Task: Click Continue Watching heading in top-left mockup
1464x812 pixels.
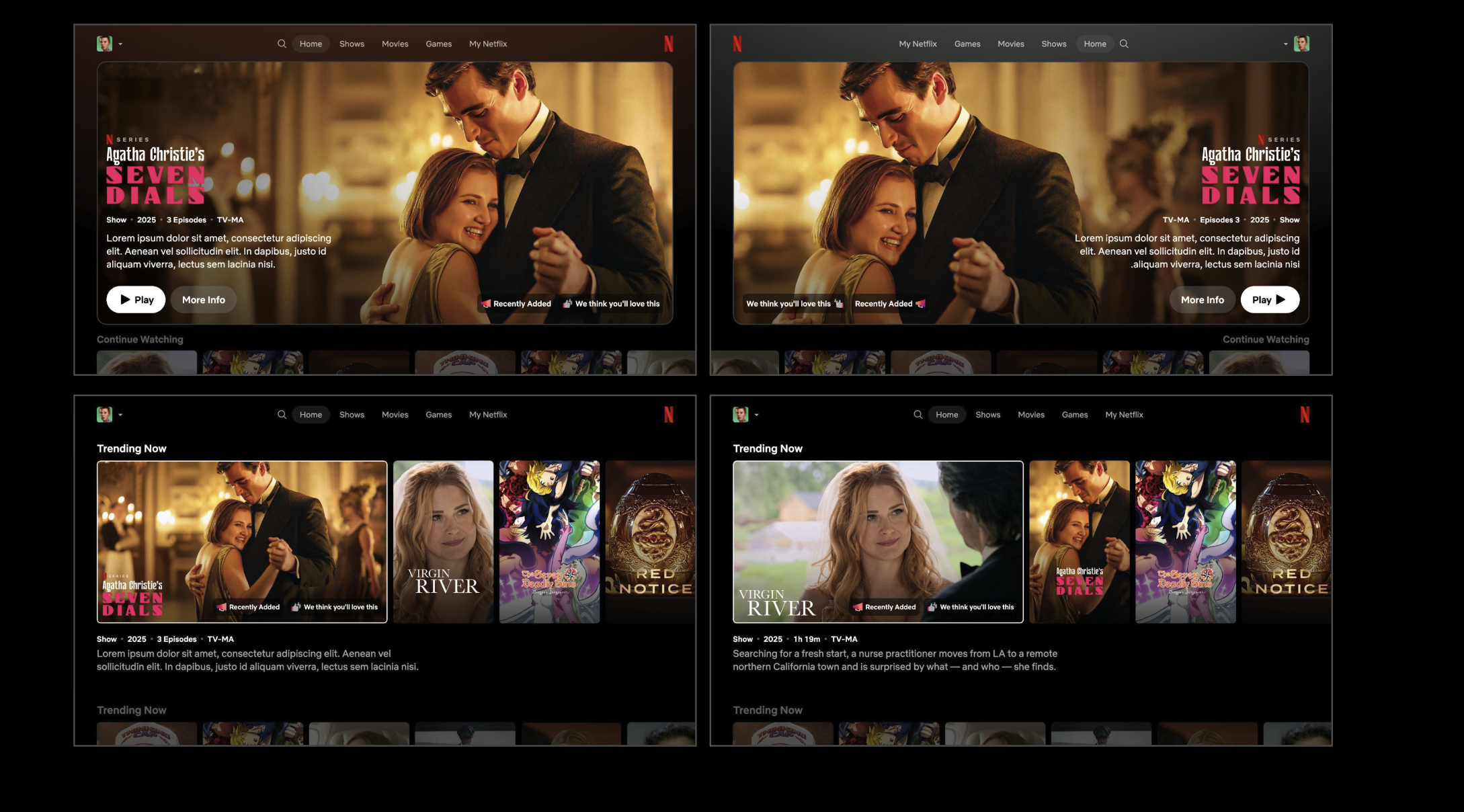Action: coord(140,339)
